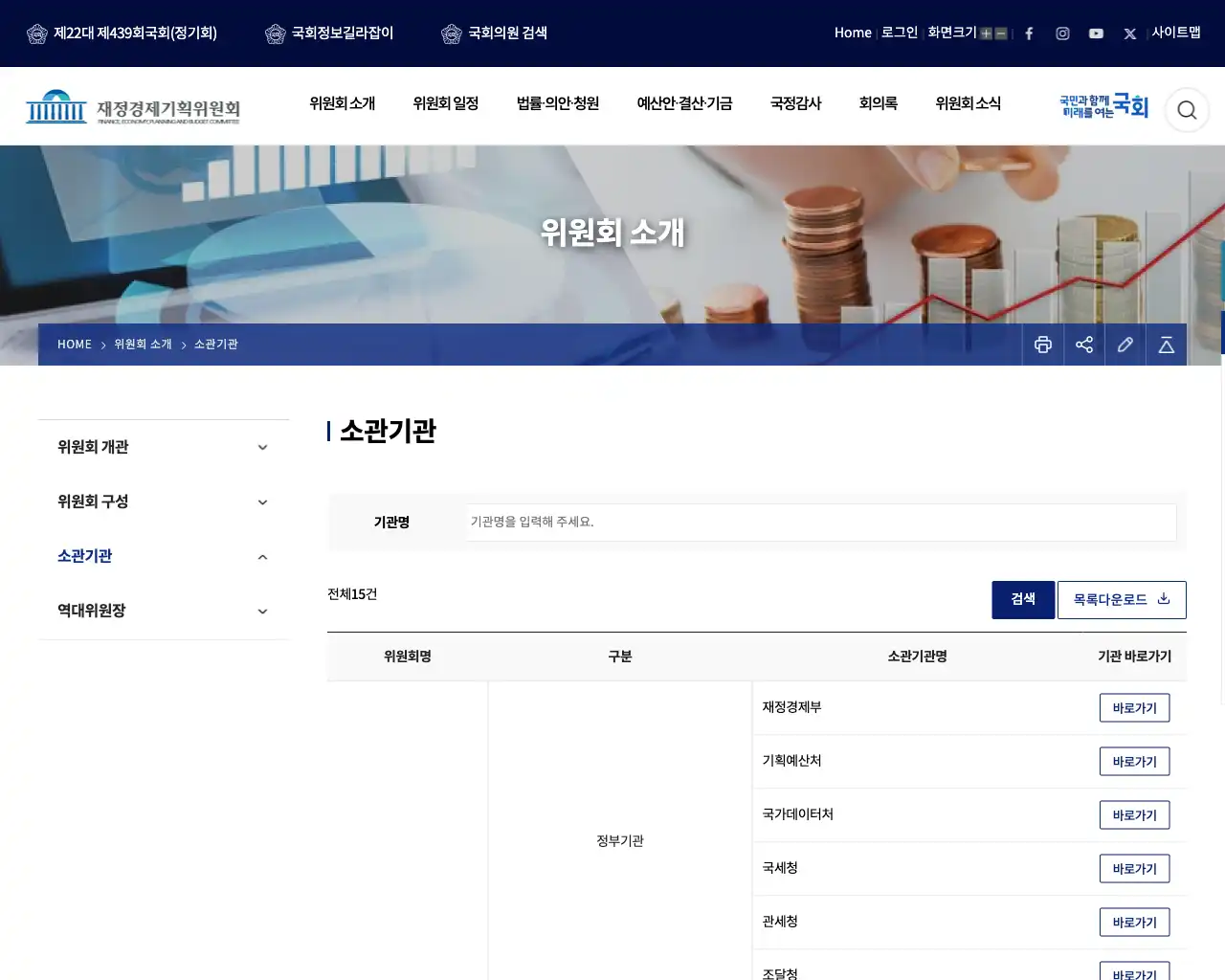Open the Facebook icon link
1225x980 pixels.
(1029, 33)
